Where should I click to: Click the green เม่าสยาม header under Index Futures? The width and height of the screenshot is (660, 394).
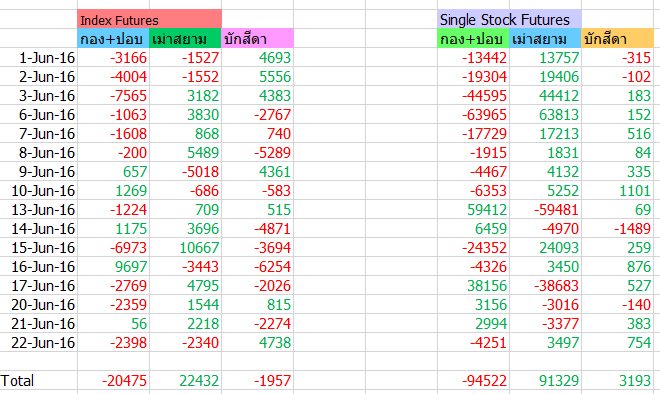185,38
